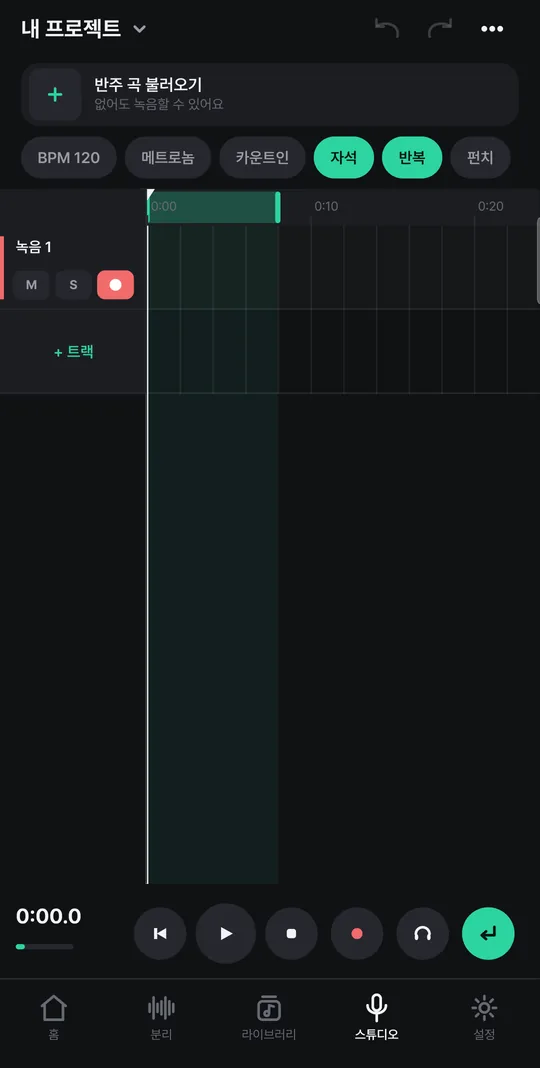Stop playback with the stop button
Viewport: 540px width, 1068px height.
tap(291, 933)
